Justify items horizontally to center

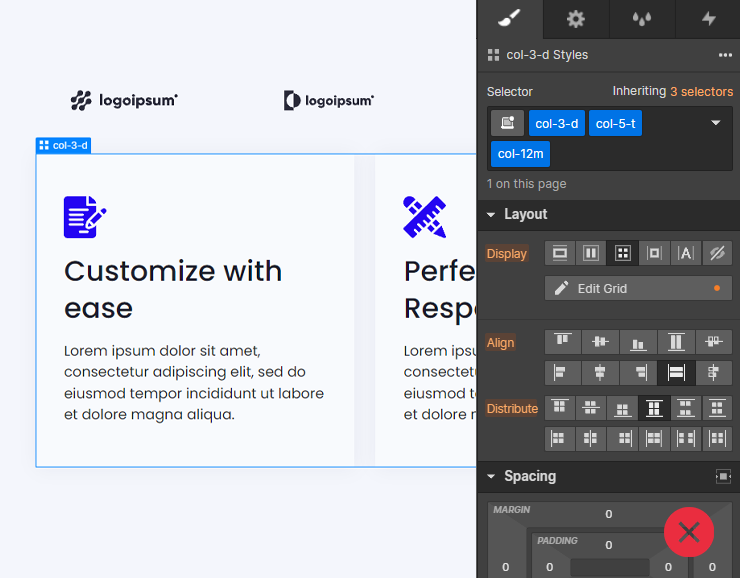tap(600, 373)
